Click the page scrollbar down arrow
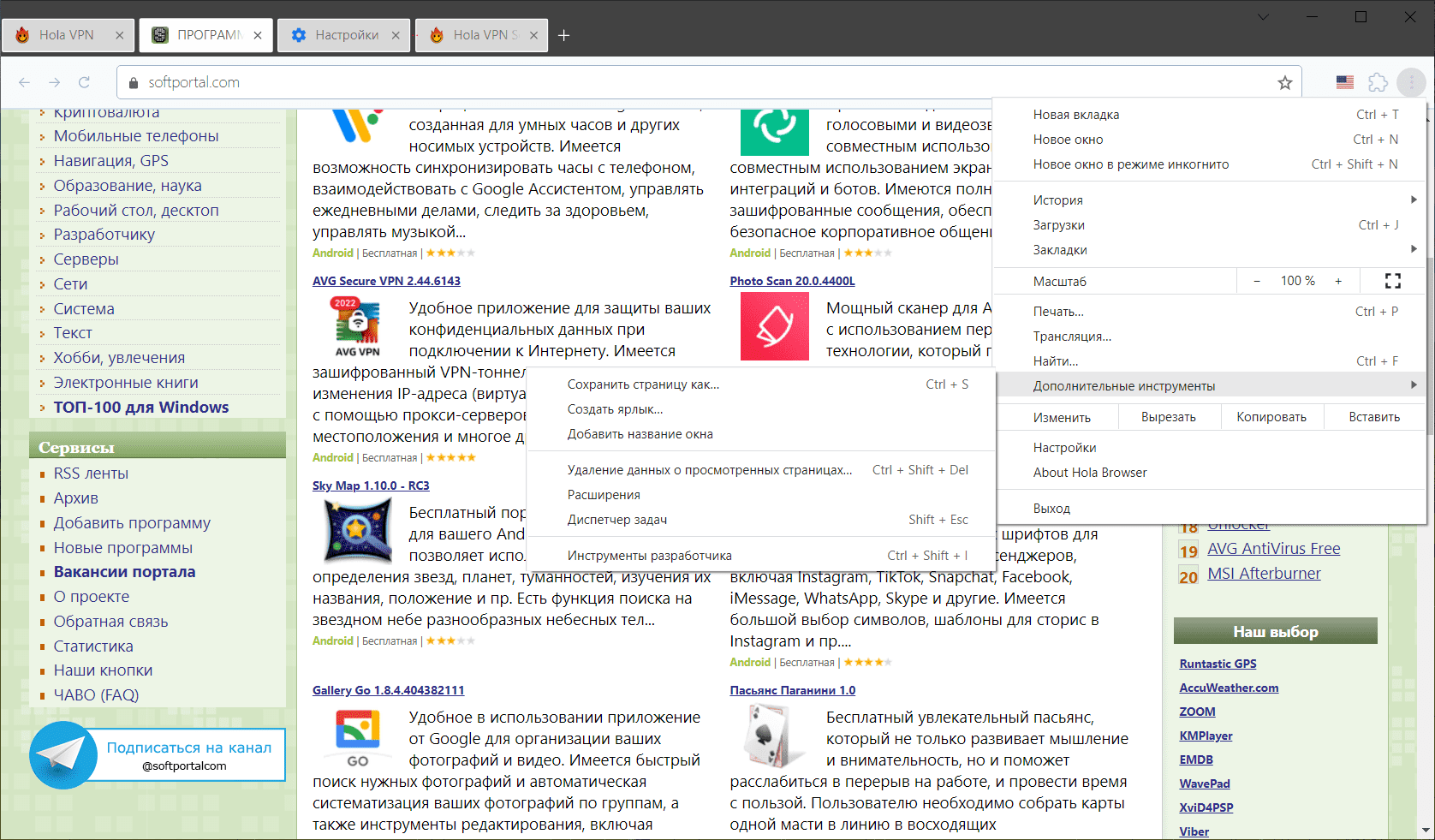The image size is (1435, 840). pyautogui.click(x=1426, y=831)
